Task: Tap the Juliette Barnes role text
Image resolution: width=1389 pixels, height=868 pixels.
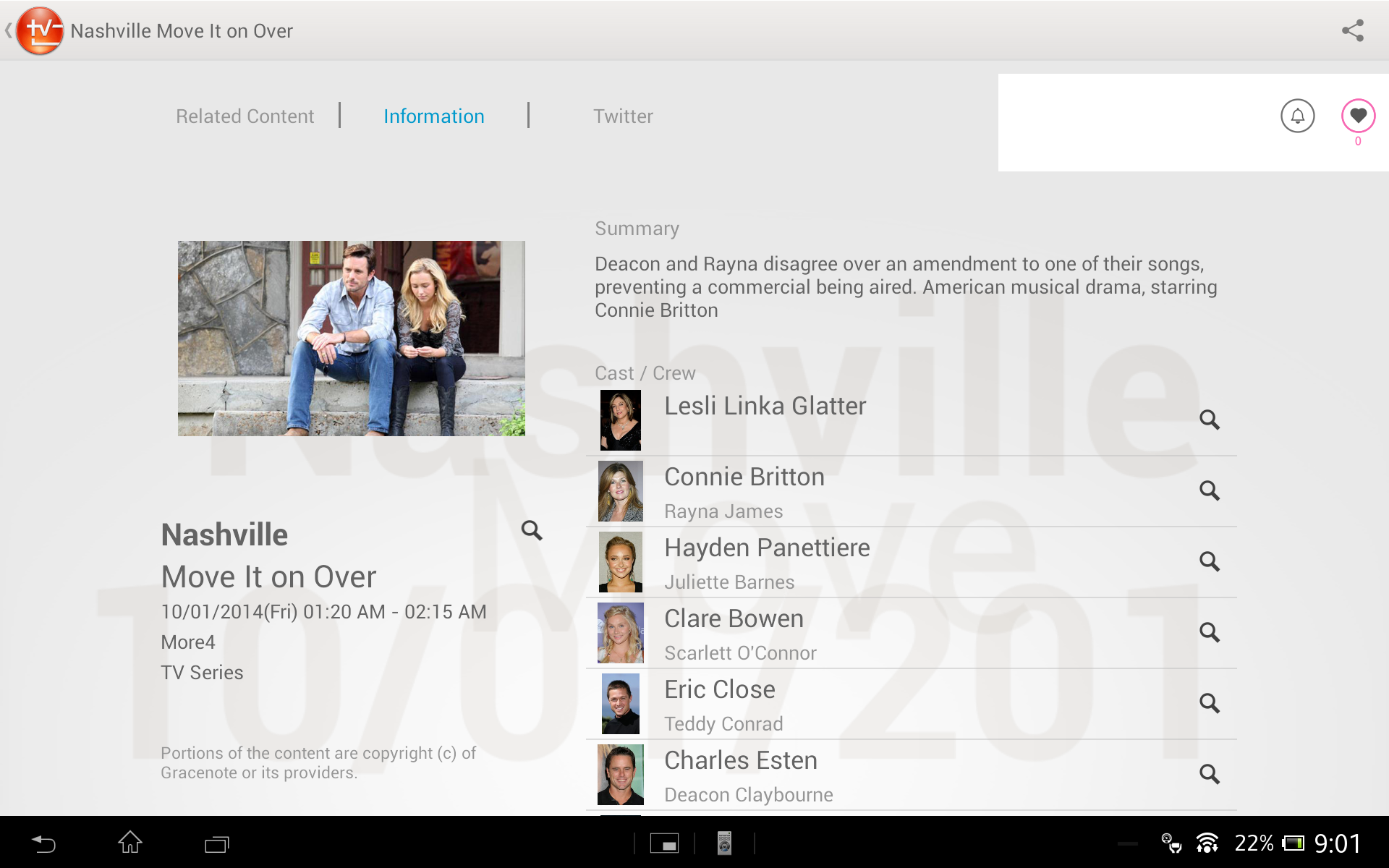Action: point(729,582)
